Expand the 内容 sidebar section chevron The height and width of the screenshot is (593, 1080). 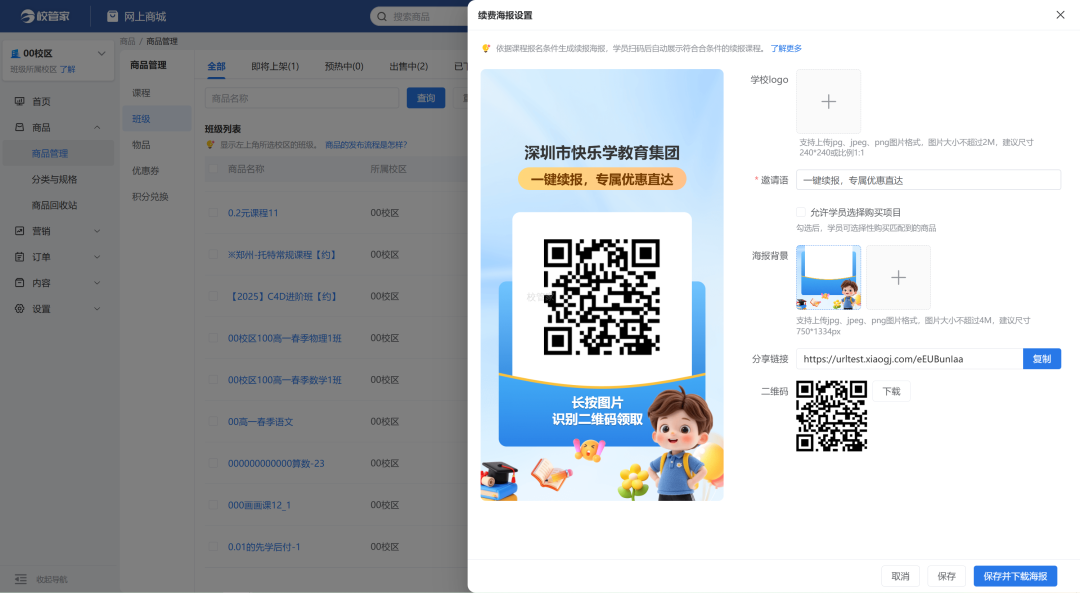97,282
